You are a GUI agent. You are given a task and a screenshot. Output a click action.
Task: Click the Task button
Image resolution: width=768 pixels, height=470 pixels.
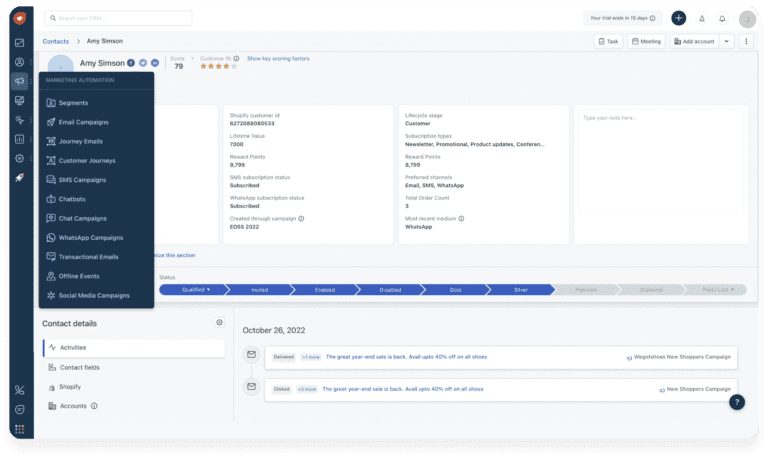click(x=608, y=41)
